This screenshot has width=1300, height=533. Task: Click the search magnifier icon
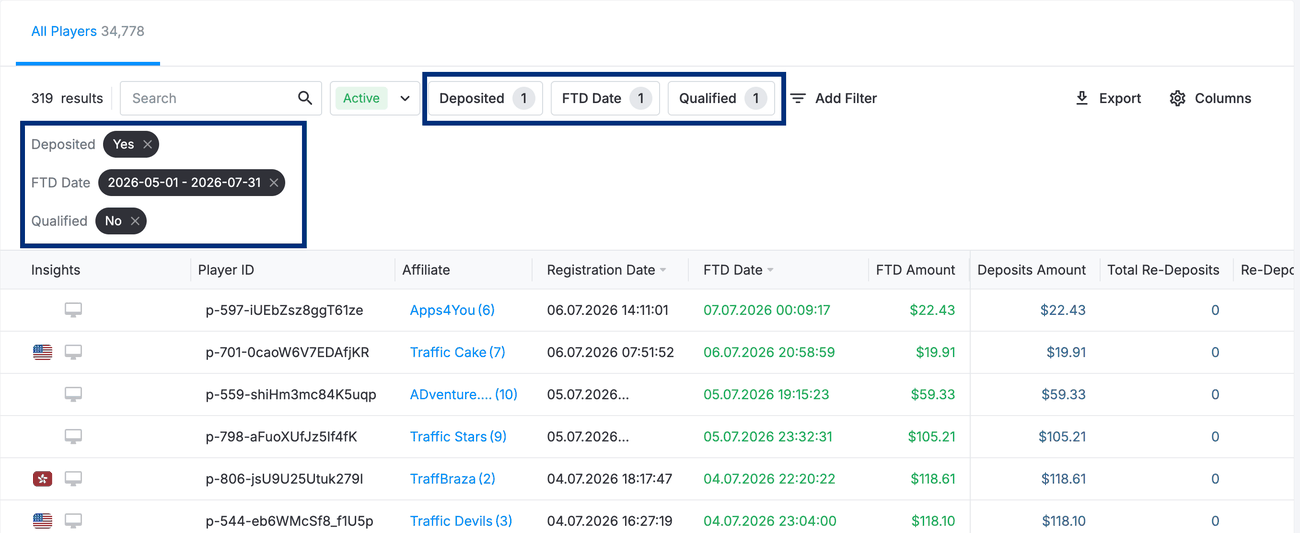pyautogui.click(x=305, y=98)
